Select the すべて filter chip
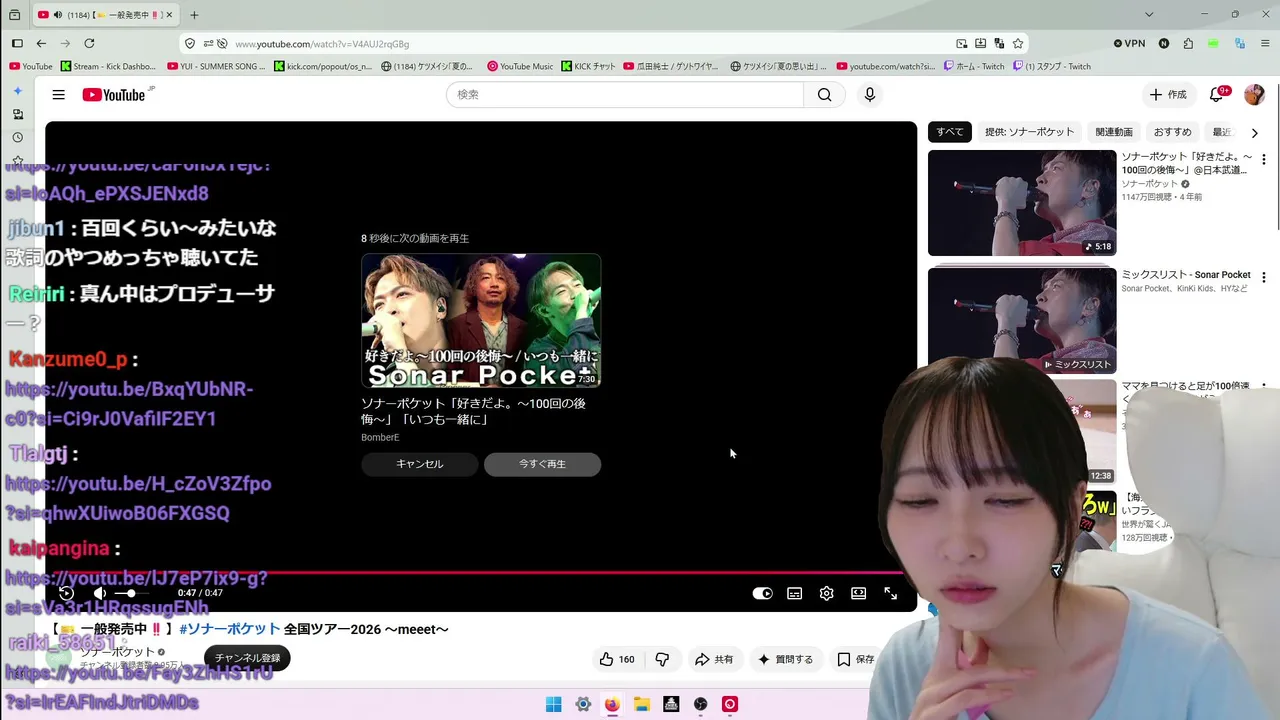The width and height of the screenshot is (1280, 720). click(950, 132)
